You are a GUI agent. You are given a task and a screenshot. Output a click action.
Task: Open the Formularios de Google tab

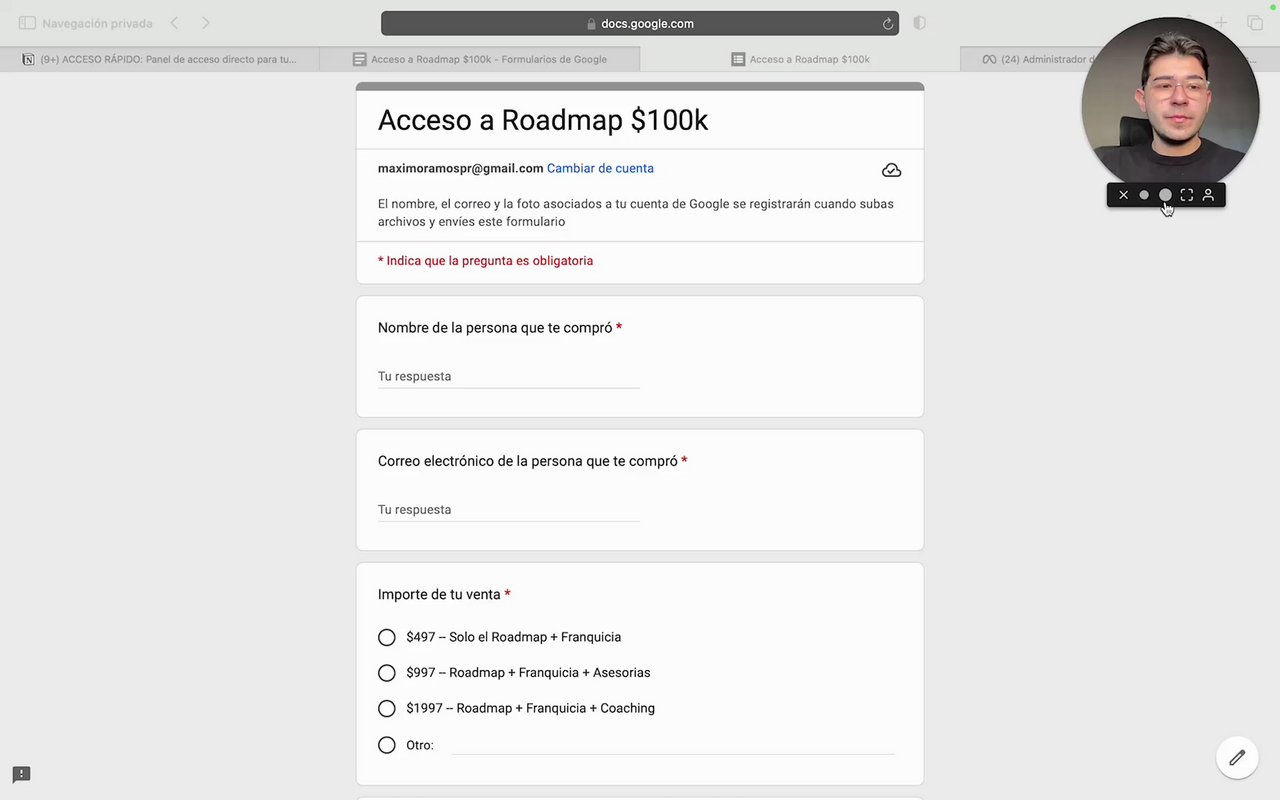(x=480, y=59)
